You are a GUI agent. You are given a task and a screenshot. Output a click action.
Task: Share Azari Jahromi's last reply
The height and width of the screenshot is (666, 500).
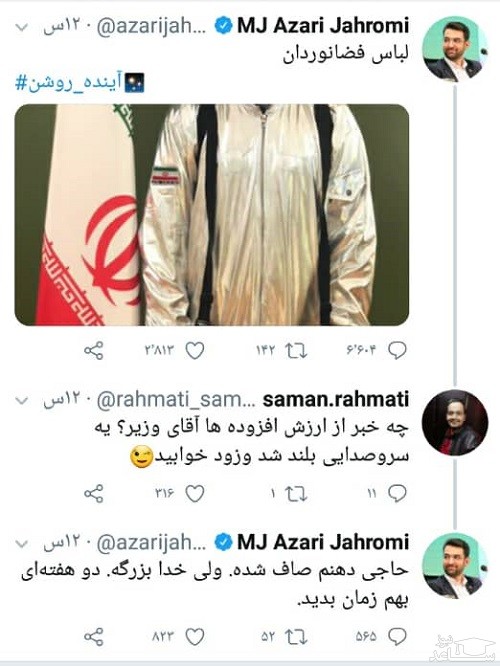point(93,637)
